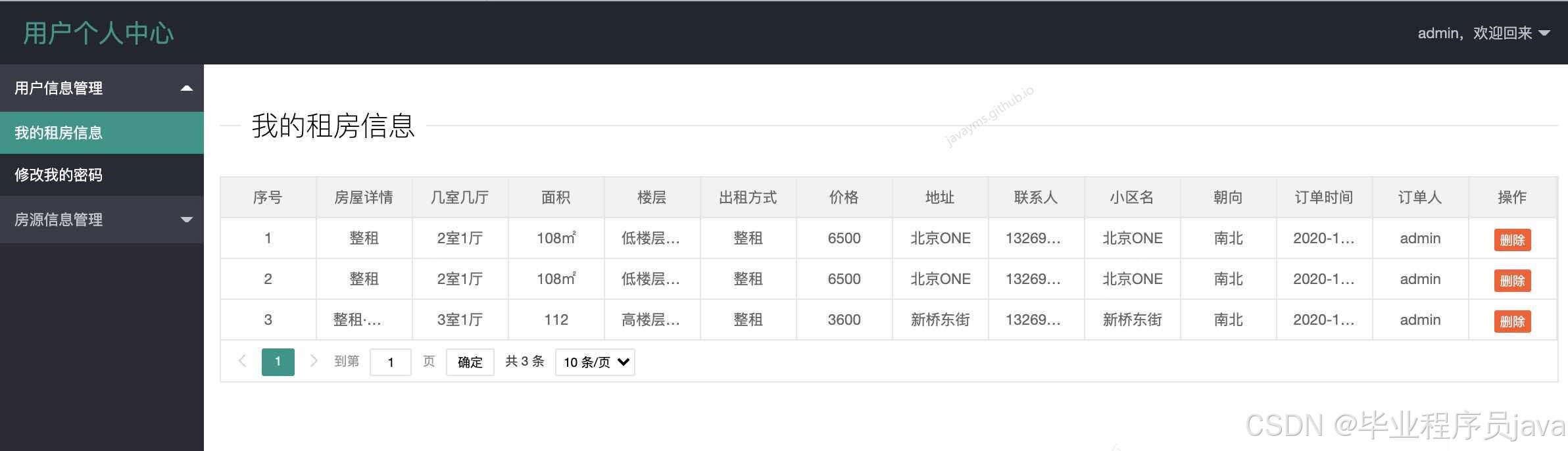This screenshot has height=451, width=1568.
Task: Click the 用户个人中心 logo title
Action: coord(99,33)
